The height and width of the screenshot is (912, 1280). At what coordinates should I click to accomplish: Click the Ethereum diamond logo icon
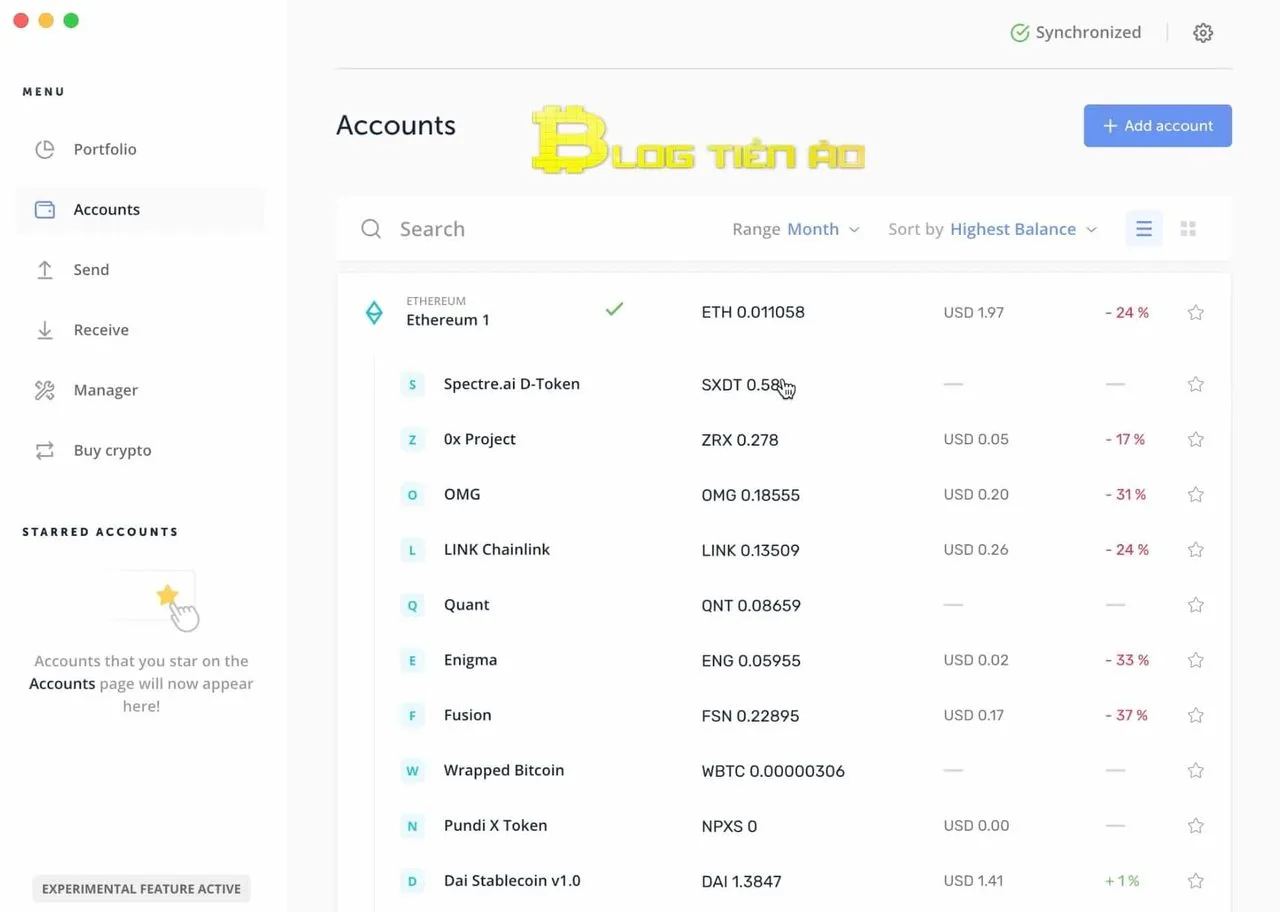[373, 312]
